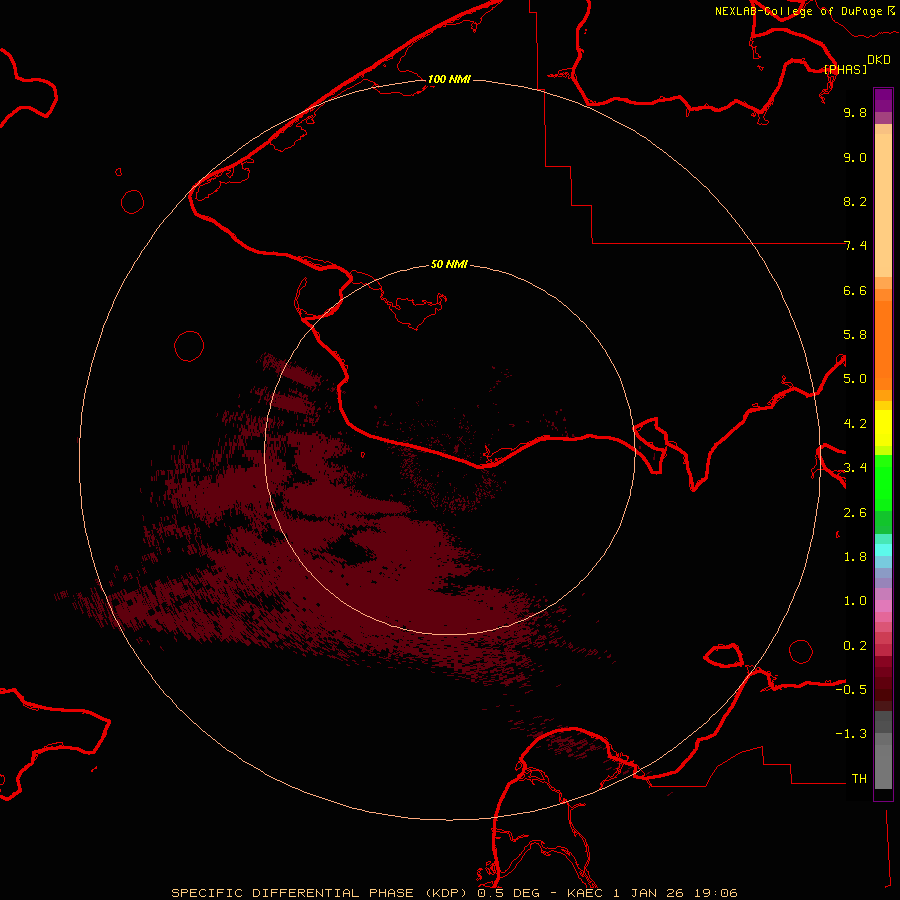Click the 100 NMI range ring label
Screen dimensions: 900x900
[449, 79]
